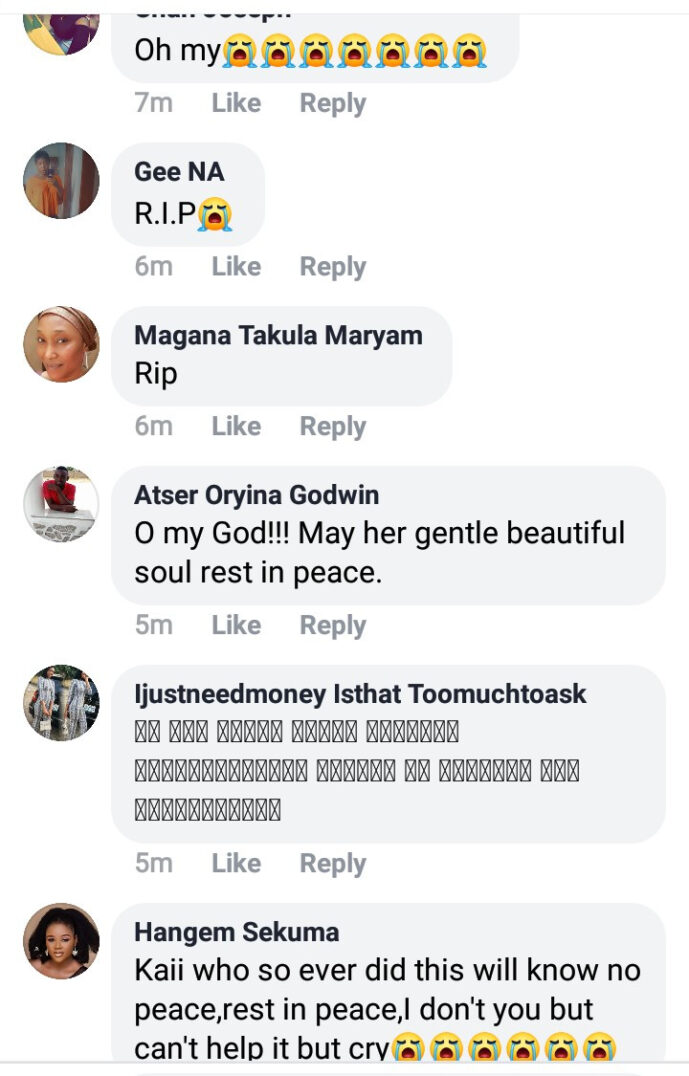Open Hangem Sekuma's name link
Screen dimensions: 689x1076
[237, 933]
